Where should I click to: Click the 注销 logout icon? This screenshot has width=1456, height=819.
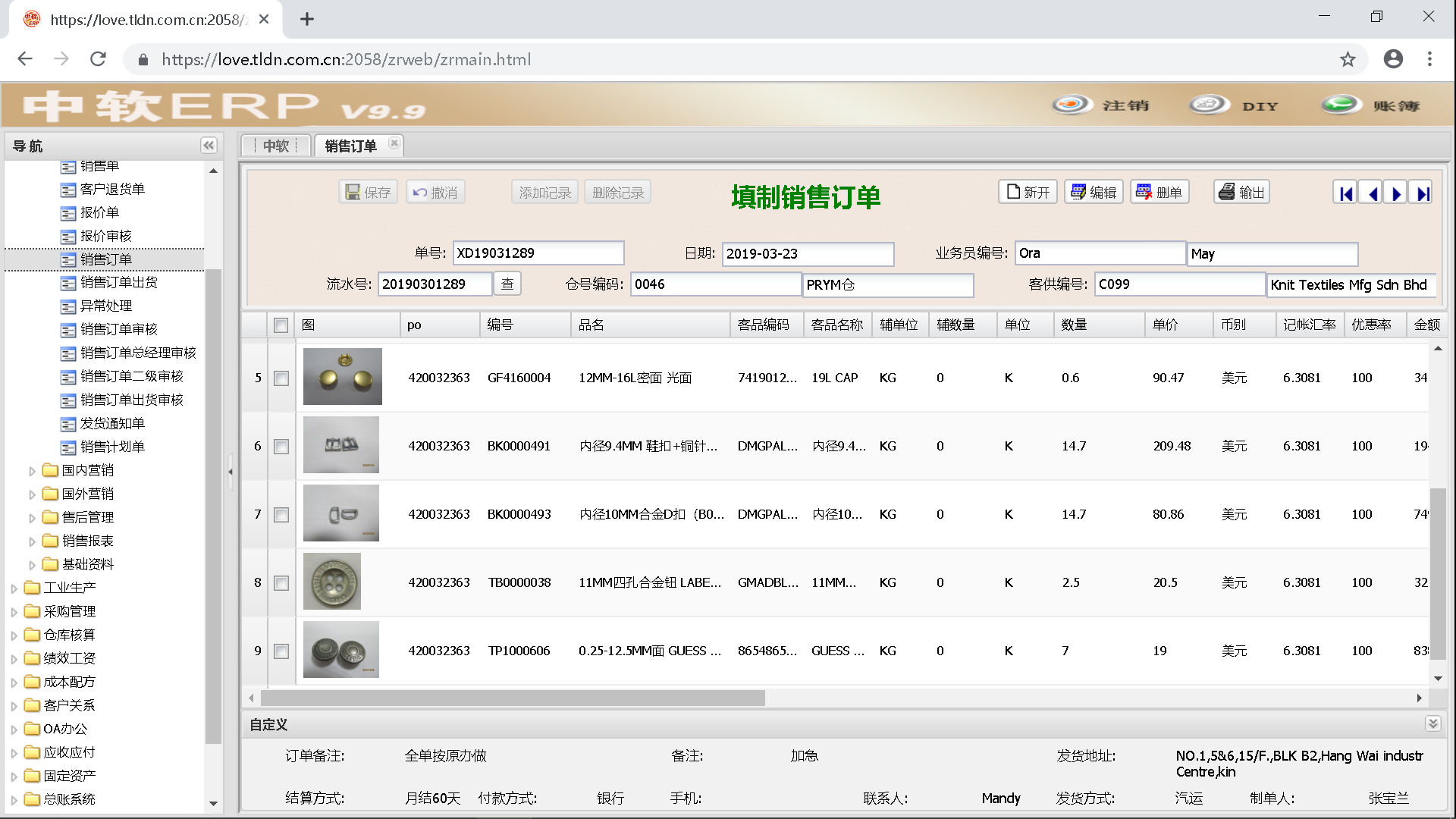click(x=1072, y=105)
